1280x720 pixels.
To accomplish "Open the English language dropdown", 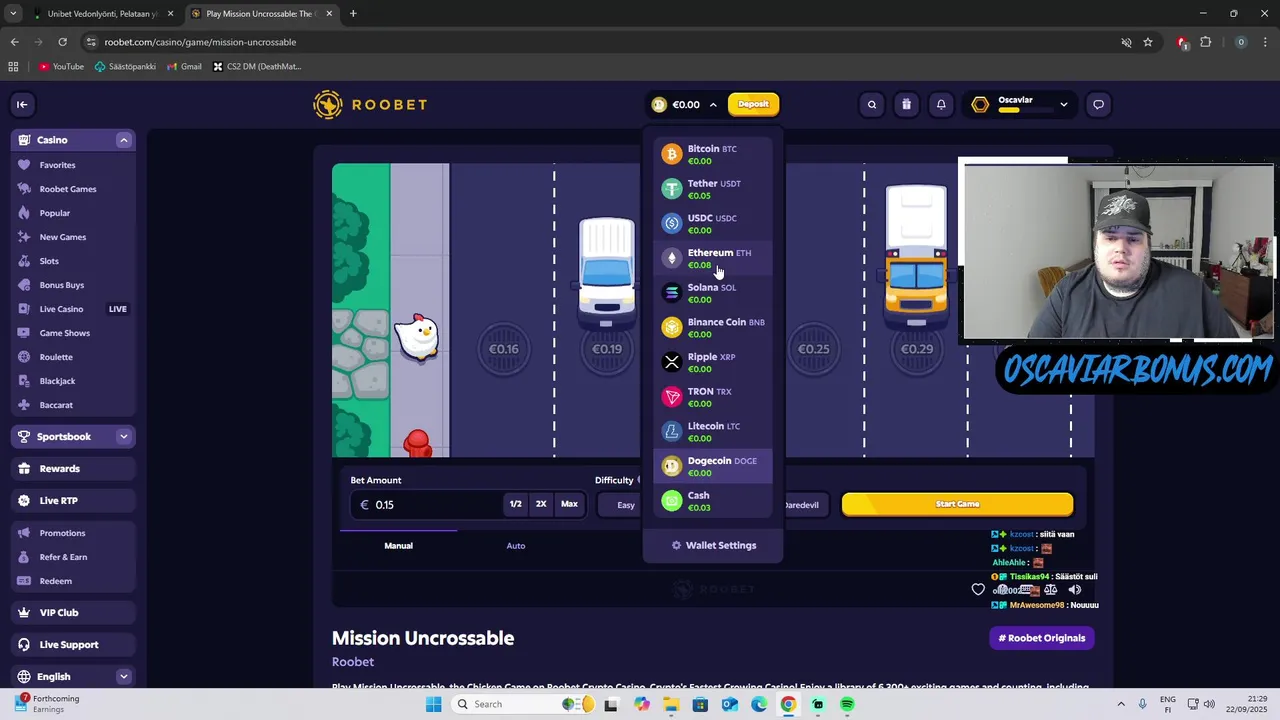I will click(x=73, y=676).
